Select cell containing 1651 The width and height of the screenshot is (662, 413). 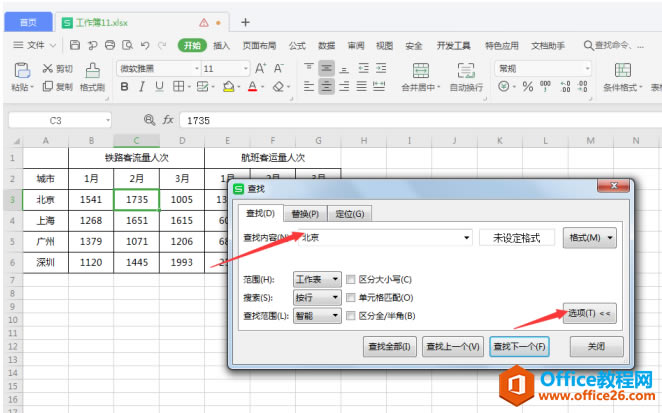(x=137, y=220)
